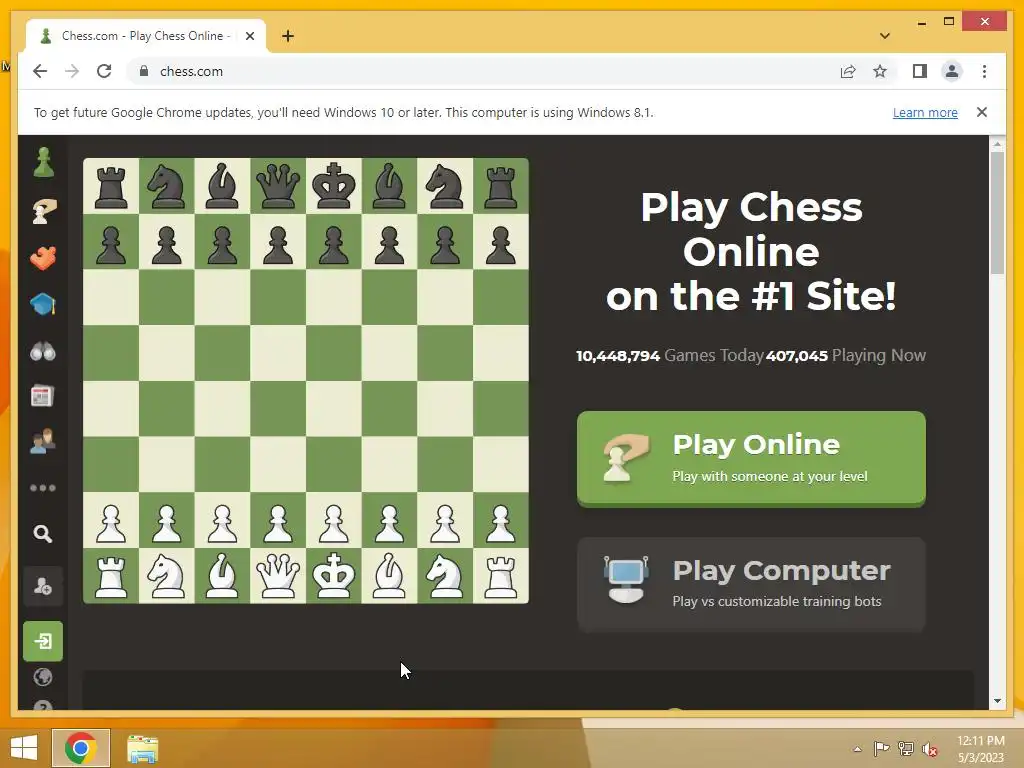The image size is (1024, 768).
Task: Click the Play Computer button
Action: 751,584
